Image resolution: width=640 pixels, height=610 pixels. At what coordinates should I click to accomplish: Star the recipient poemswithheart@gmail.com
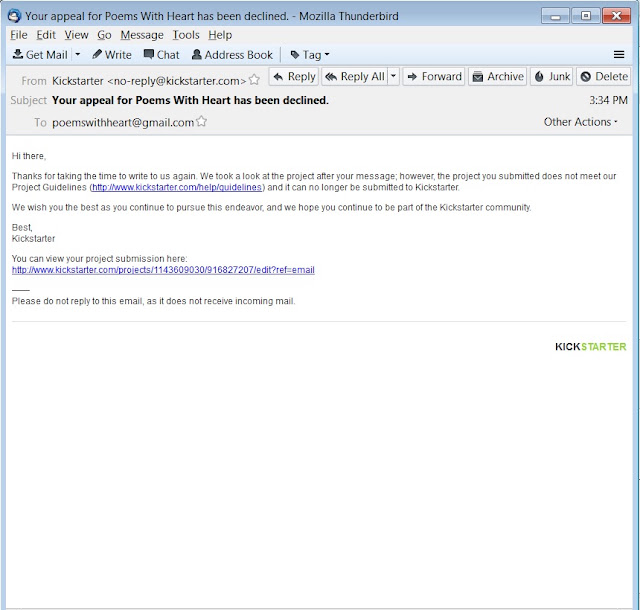coord(201,121)
